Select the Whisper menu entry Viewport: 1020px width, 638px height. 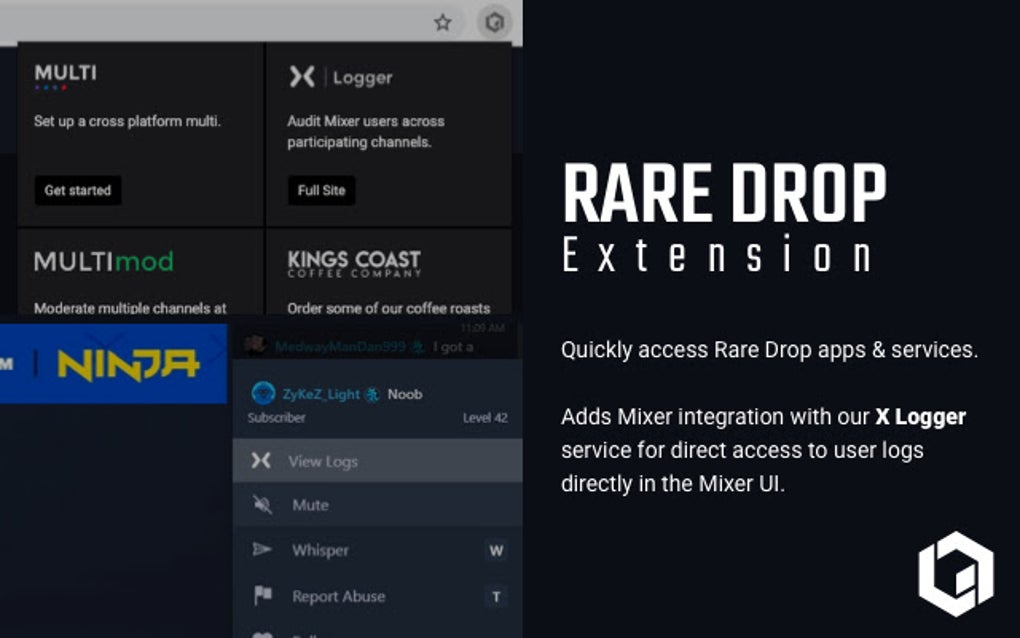point(377,550)
